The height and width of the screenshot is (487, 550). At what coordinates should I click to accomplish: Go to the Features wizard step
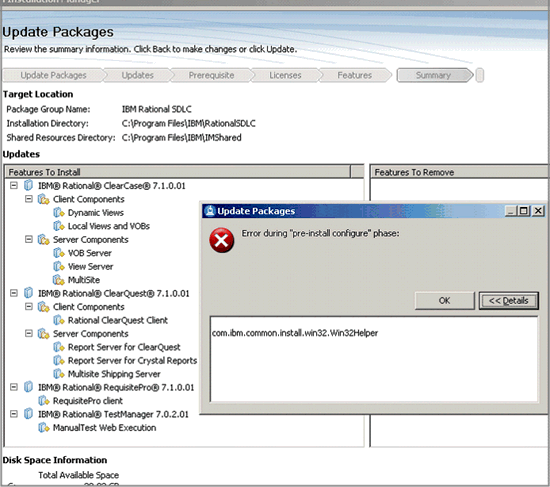(354, 75)
